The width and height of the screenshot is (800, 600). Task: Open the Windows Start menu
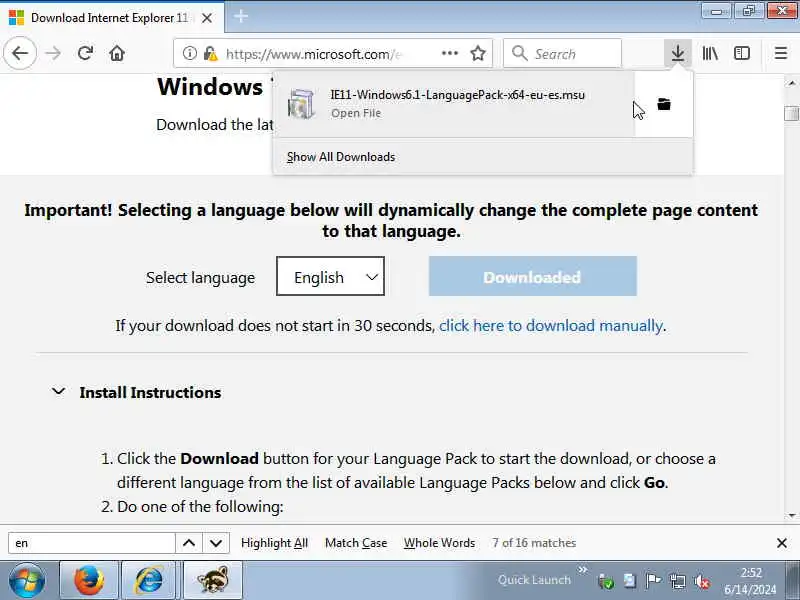(27, 580)
